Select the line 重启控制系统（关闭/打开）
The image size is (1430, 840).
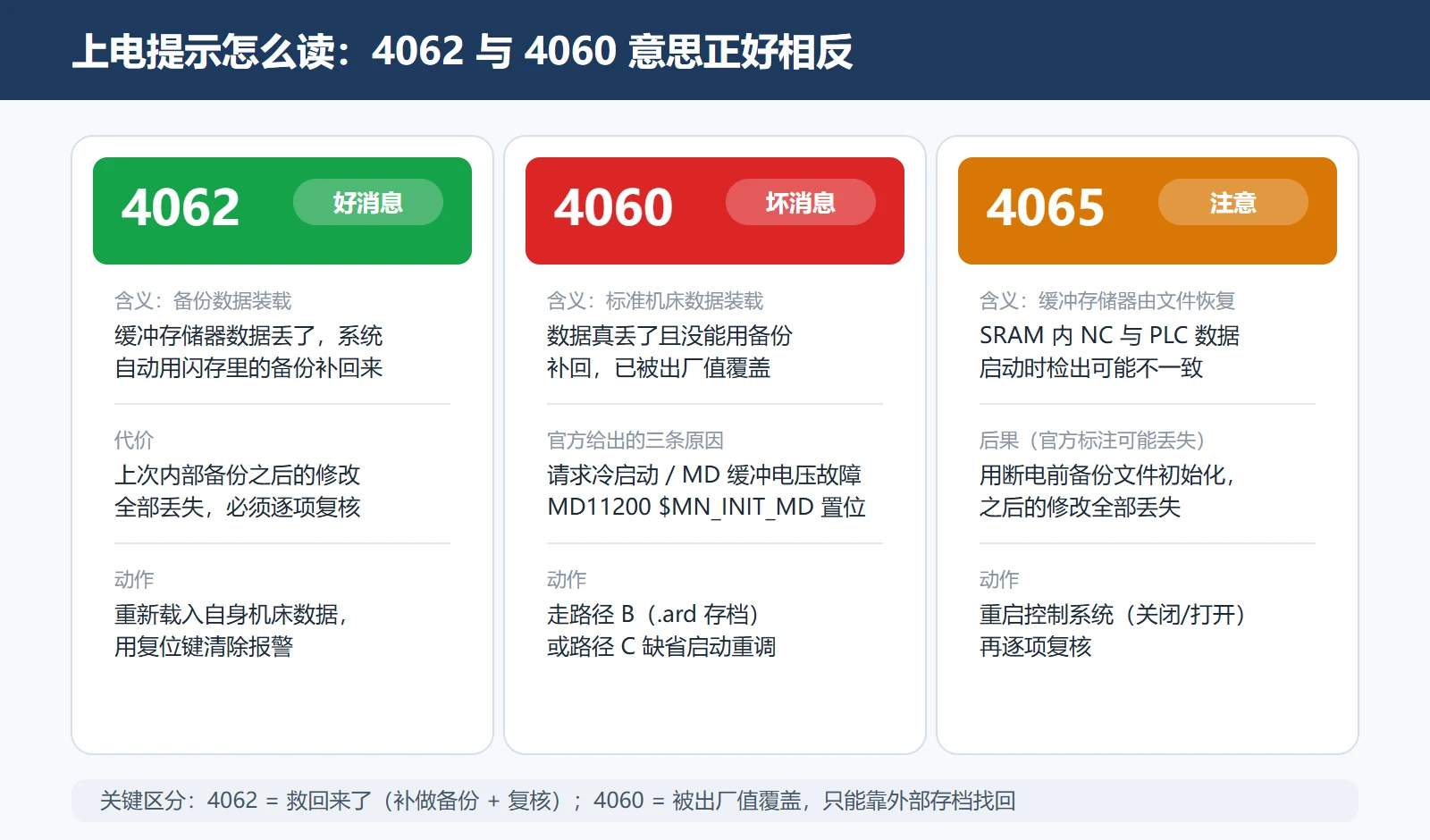1114,615
